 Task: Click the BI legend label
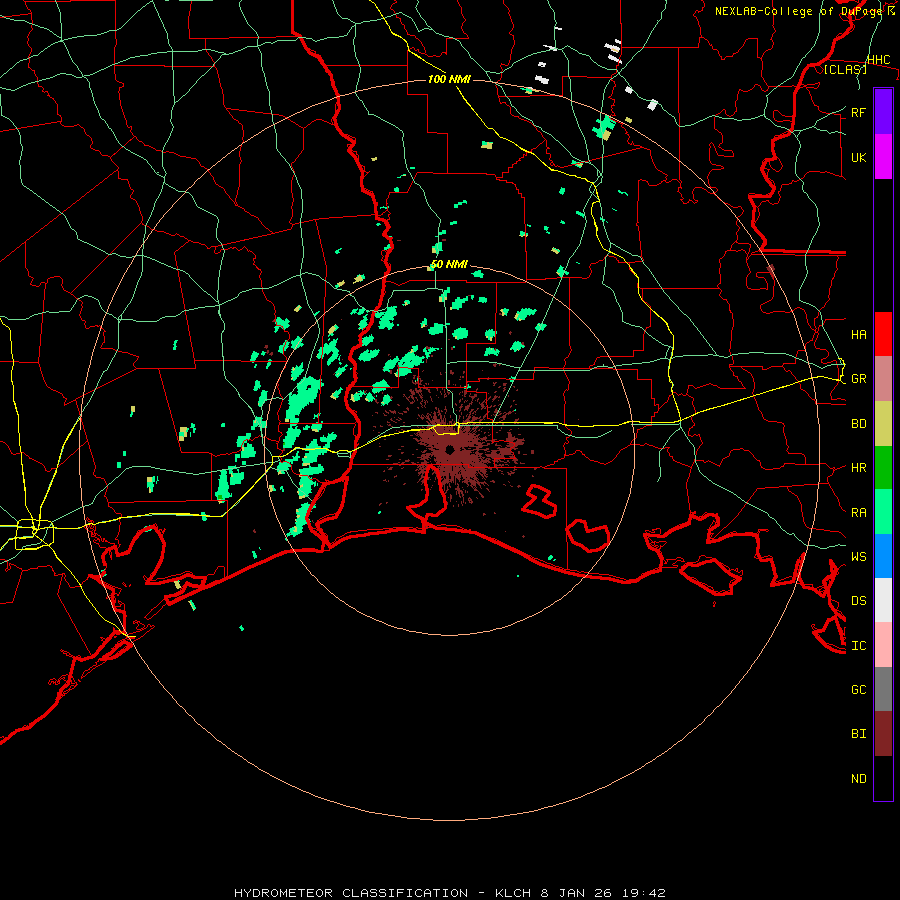[x=859, y=734]
